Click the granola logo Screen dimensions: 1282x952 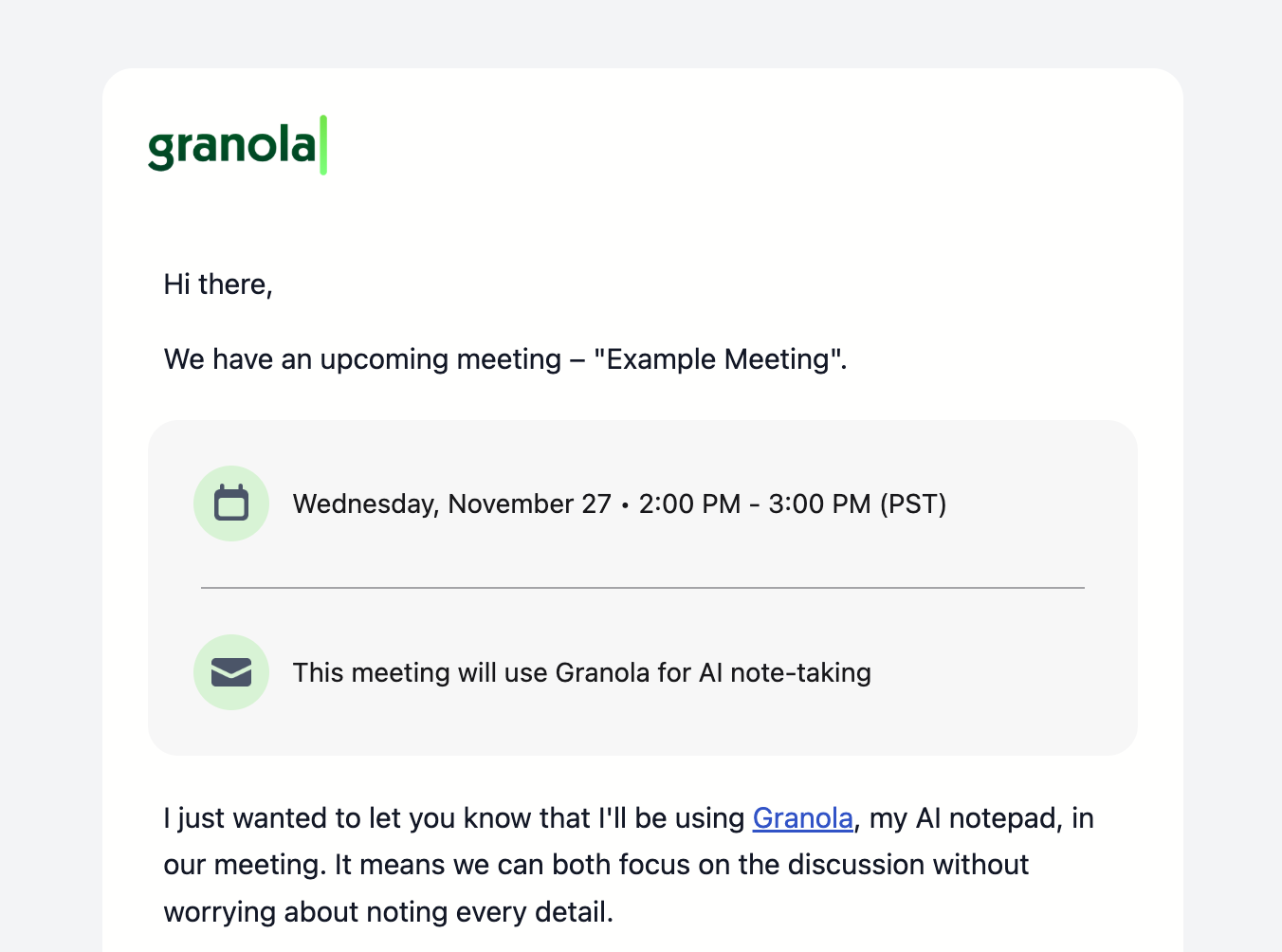[x=232, y=146]
